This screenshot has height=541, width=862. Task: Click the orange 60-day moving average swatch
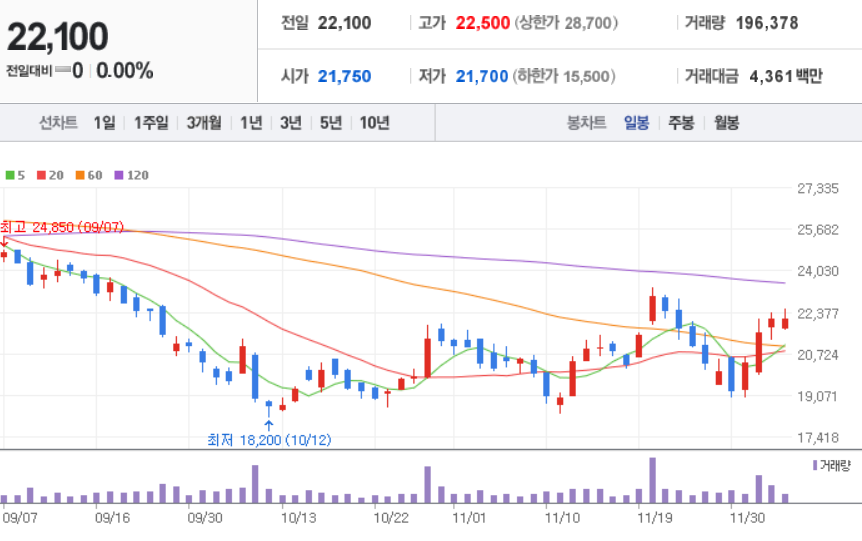pyautogui.click(x=80, y=175)
